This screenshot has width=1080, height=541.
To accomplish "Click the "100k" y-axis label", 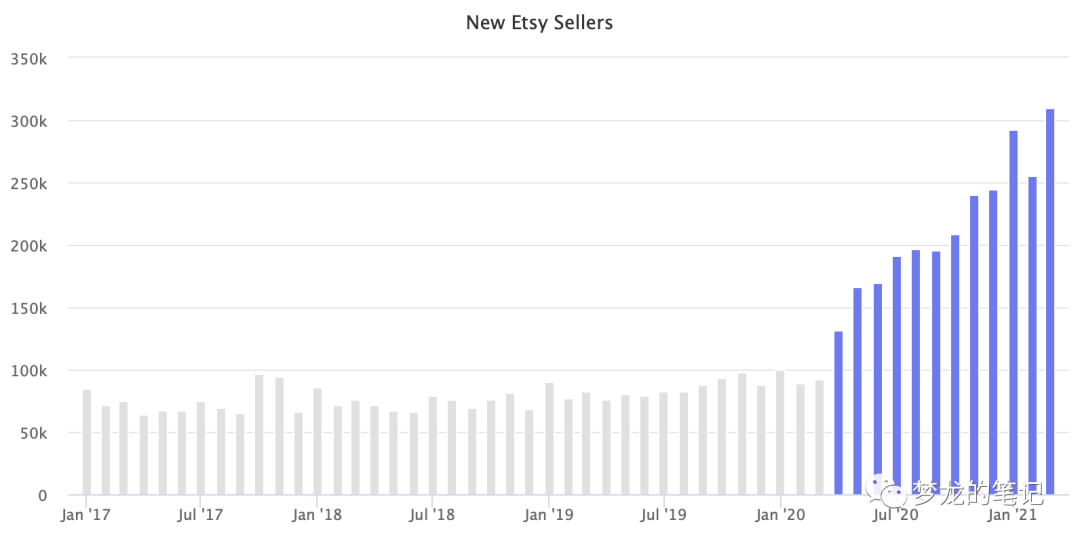I will click(x=28, y=371).
